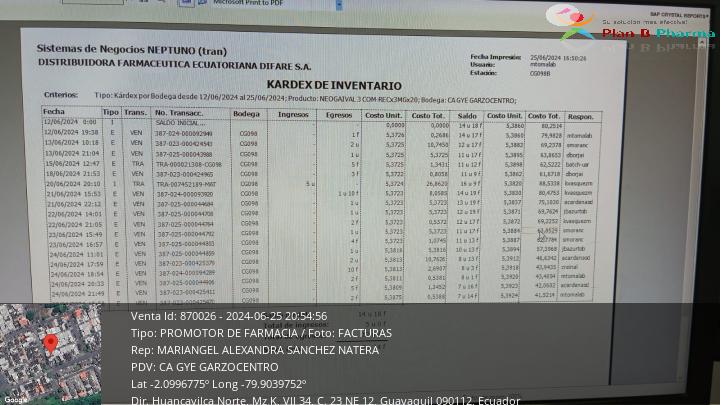Screen dimensions: 720x405
Task: Select the date cell 24/06/2024 11:01
Action: click(76, 254)
